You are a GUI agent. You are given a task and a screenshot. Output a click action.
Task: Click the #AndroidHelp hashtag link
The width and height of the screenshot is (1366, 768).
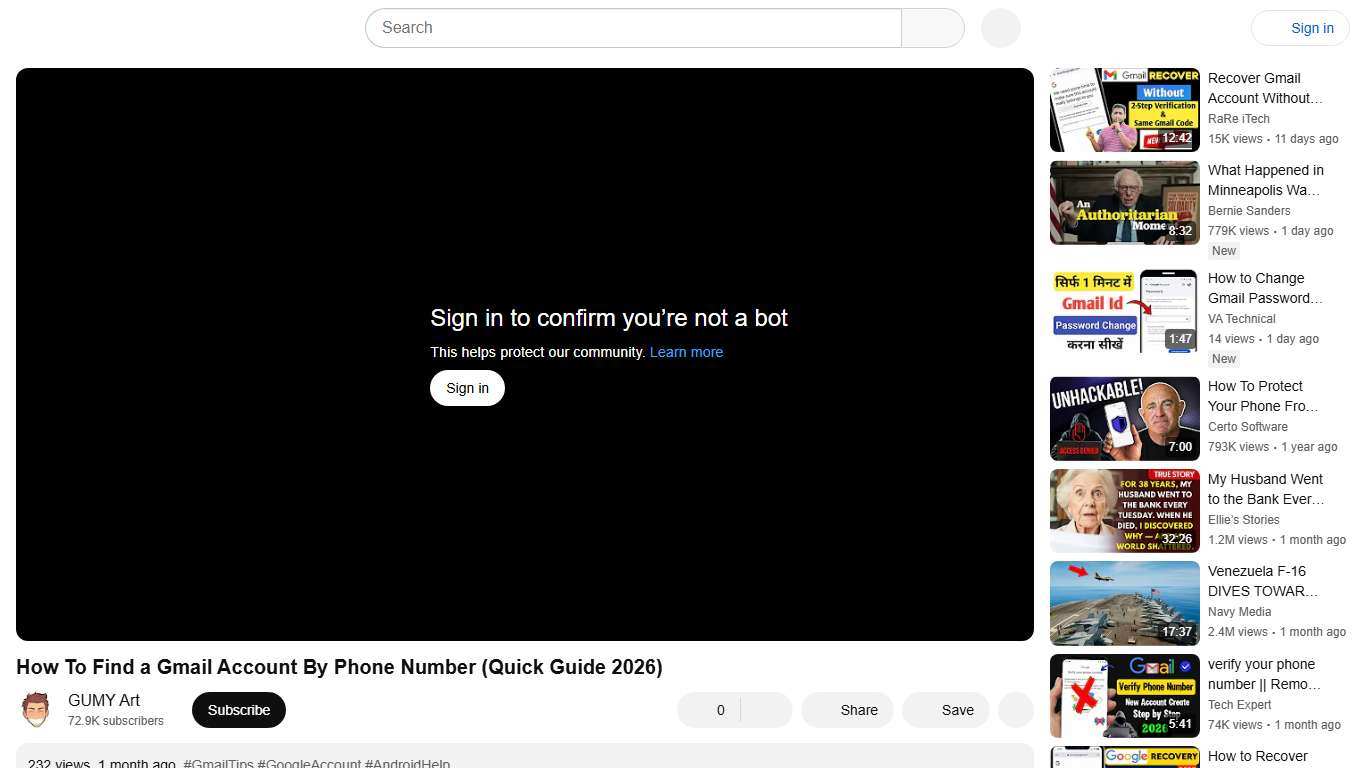coord(407,763)
